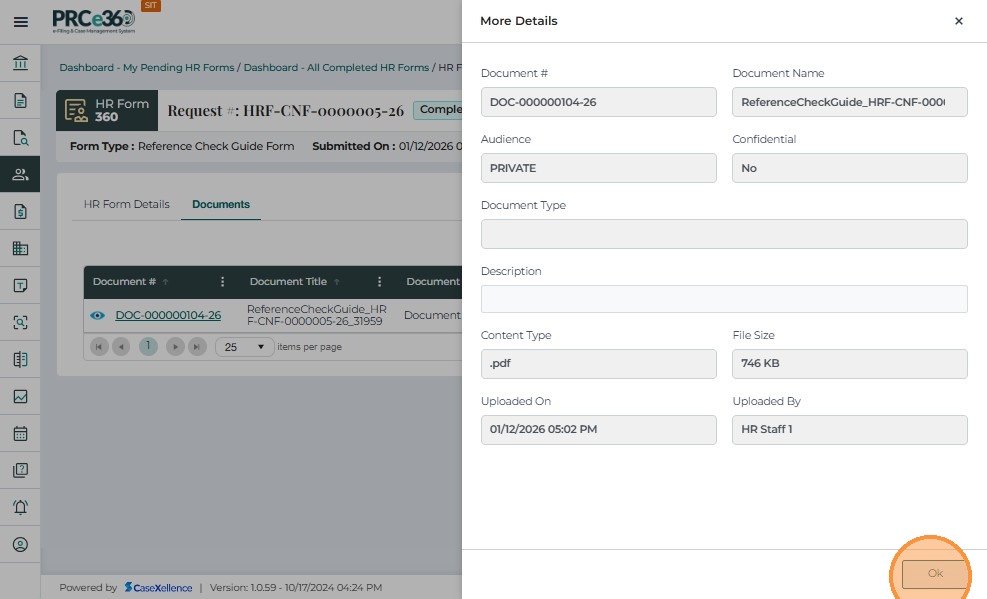Open the office building sidebar icon
Screen dimensions: 987x599
(x=20, y=248)
